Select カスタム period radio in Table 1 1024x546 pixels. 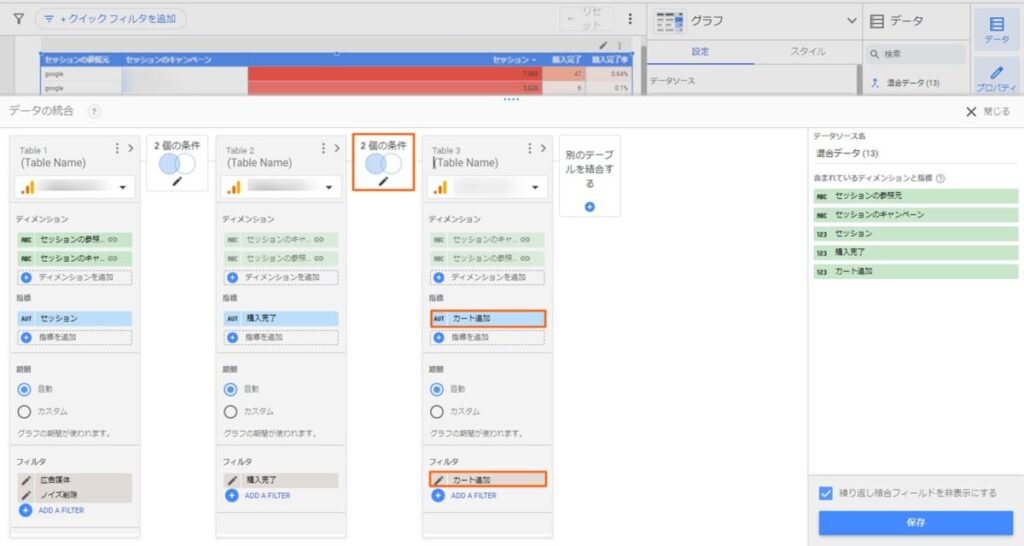point(25,411)
